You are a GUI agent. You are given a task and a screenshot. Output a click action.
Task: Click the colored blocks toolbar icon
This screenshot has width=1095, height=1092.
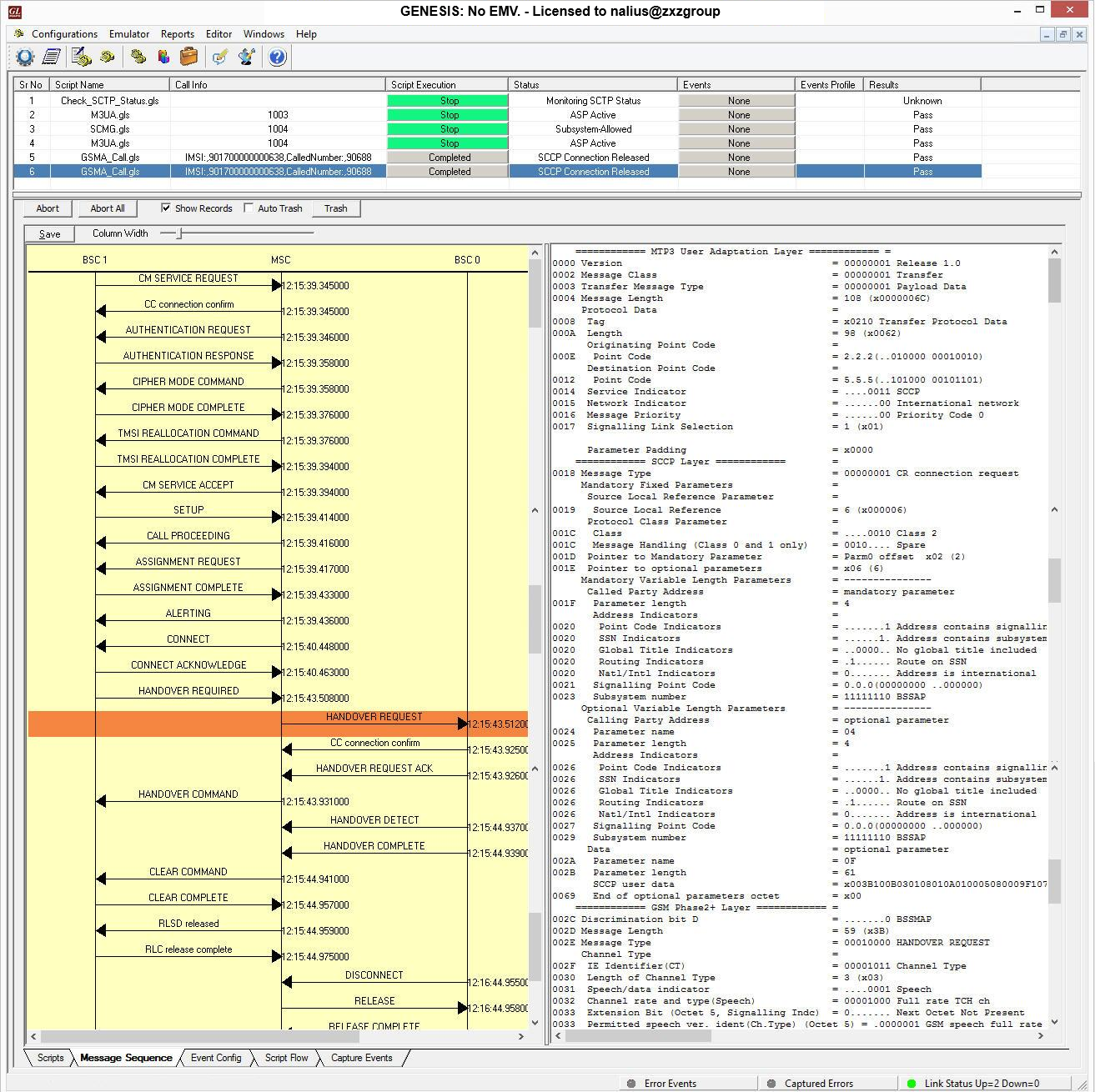[163, 57]
